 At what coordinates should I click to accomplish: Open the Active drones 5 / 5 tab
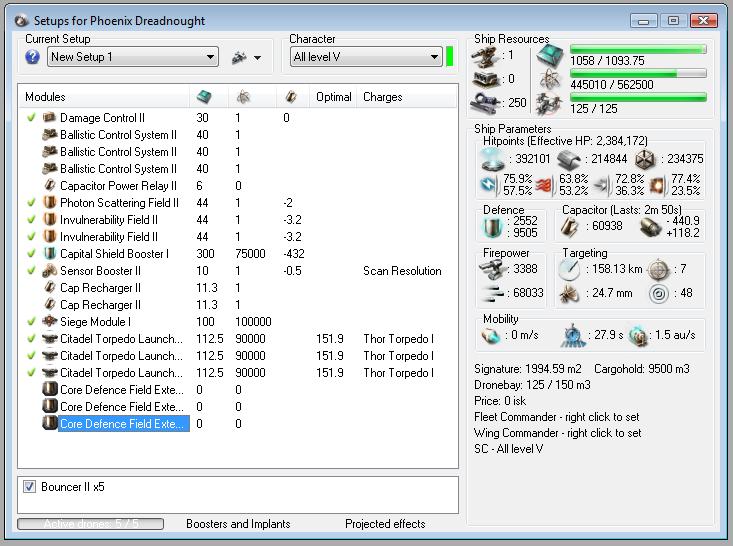click(90, 524)
